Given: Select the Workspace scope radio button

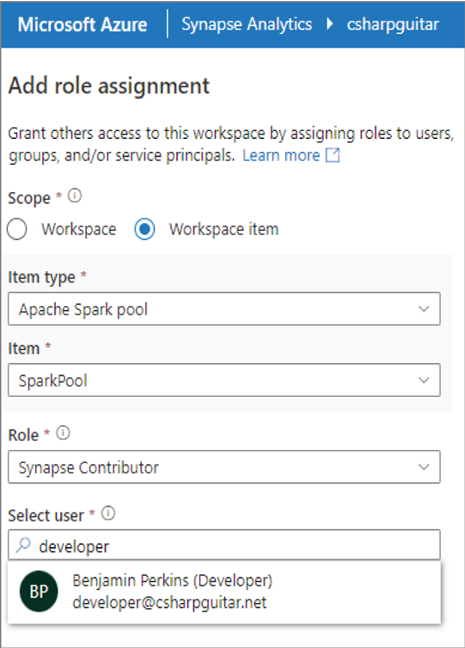Looking at the screenshot, I should 17,229.
